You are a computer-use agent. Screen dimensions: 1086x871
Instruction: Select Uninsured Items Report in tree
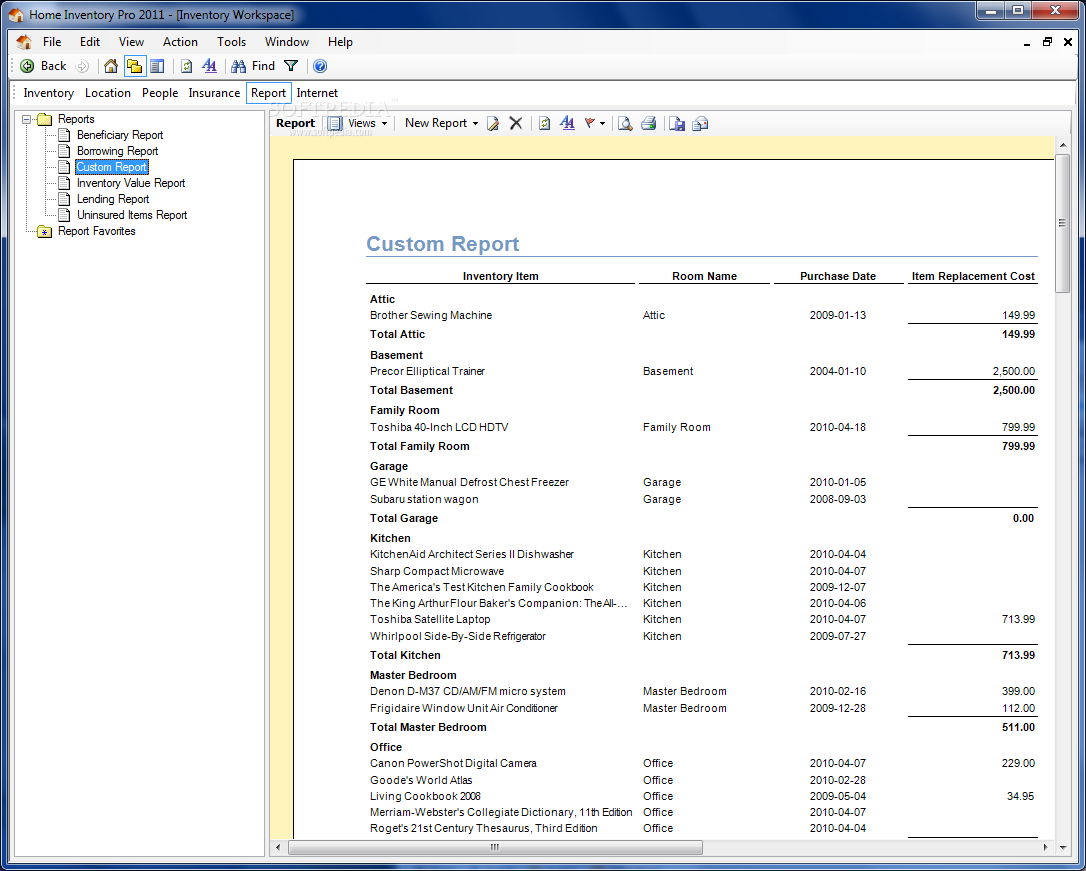coord(132,215)
